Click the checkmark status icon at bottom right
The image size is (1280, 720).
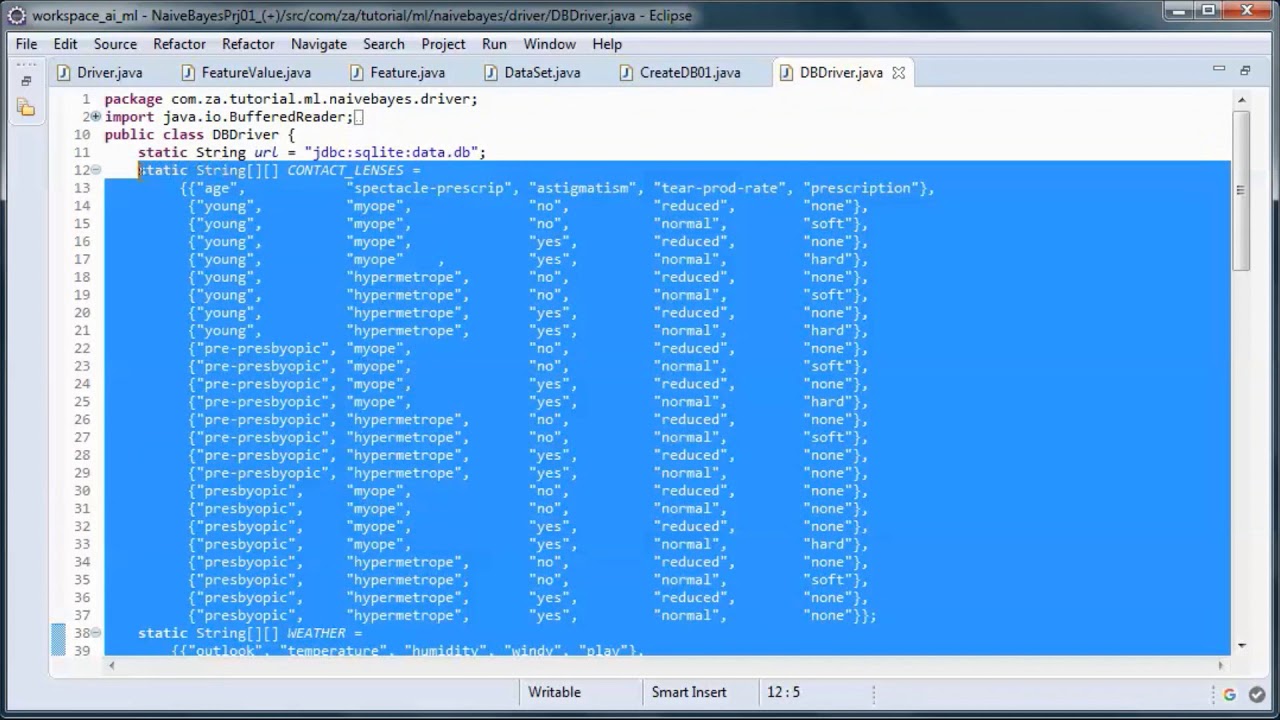tap(1256, 694)
